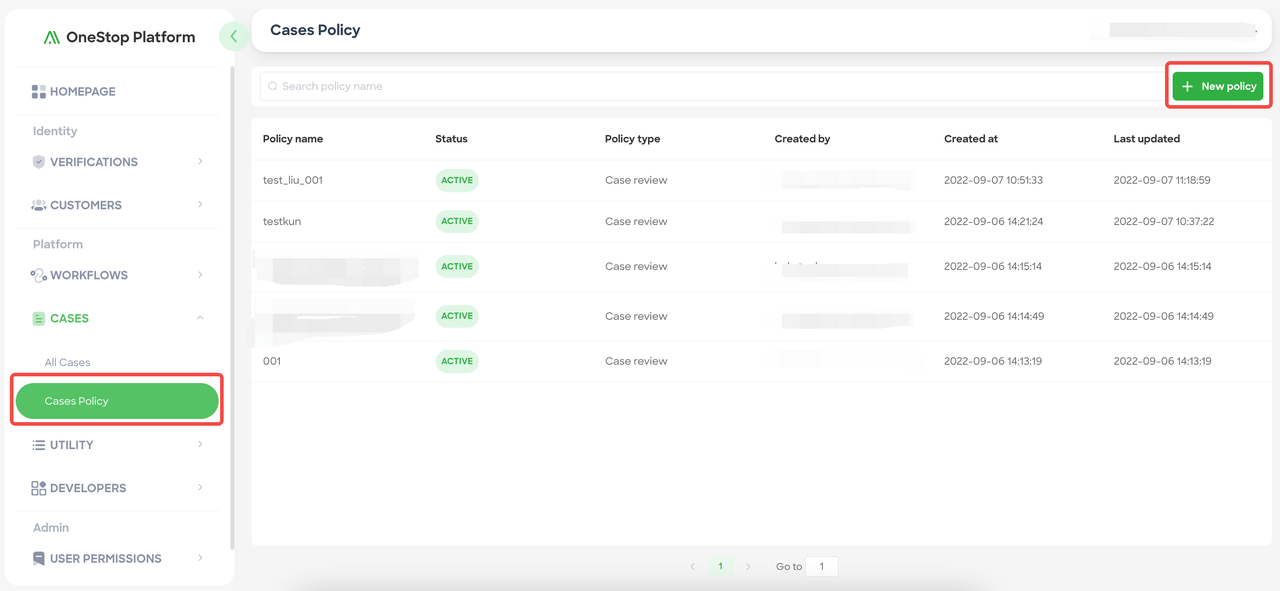1280x591 pixels.
Task: Expand the Developers menu chevron
Action: point(200,487)
